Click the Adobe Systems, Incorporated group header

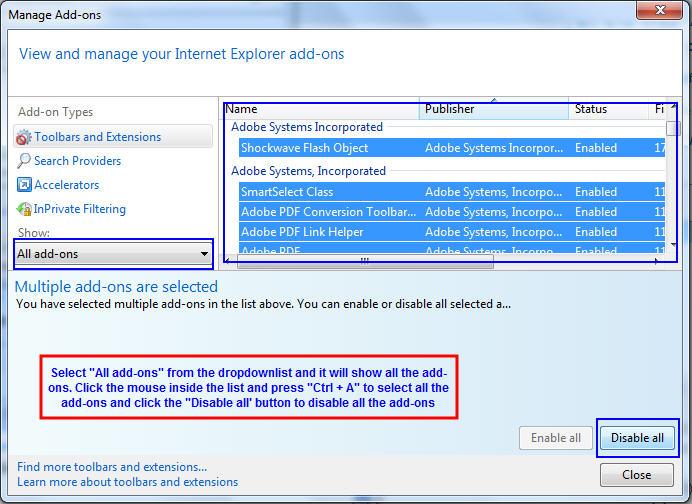(308, 171)
